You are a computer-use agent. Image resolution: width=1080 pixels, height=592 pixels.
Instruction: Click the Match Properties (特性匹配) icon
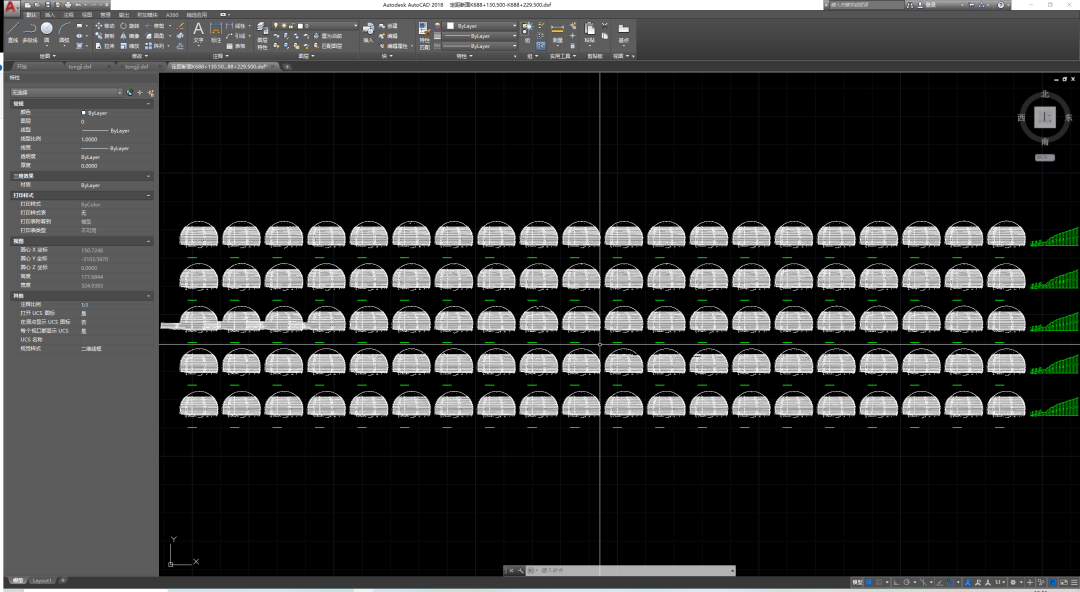pos(424,31)
